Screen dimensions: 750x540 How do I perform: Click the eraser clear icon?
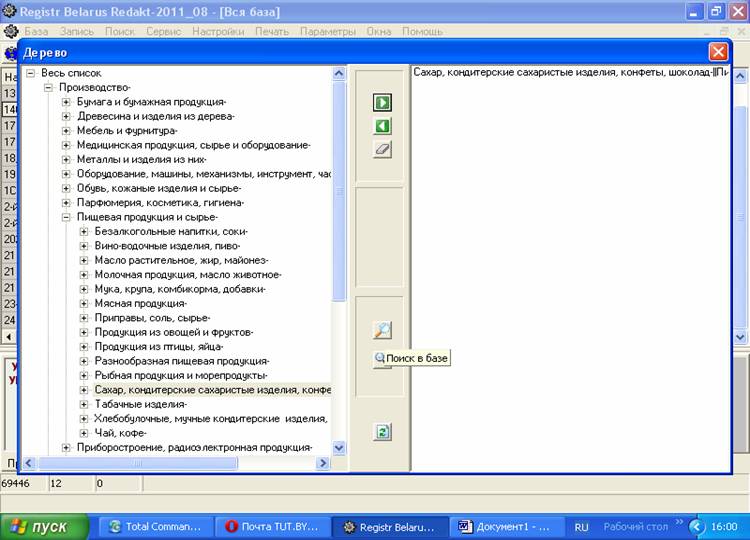coord(381,149)
